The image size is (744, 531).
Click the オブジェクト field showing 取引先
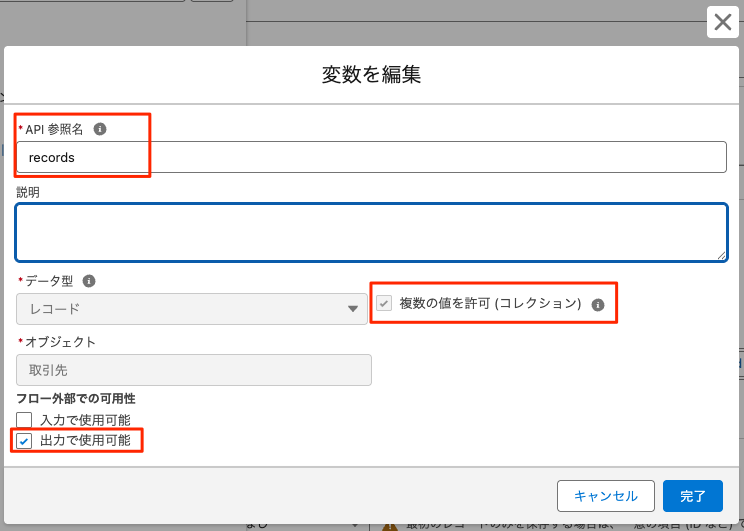[194, 370]
